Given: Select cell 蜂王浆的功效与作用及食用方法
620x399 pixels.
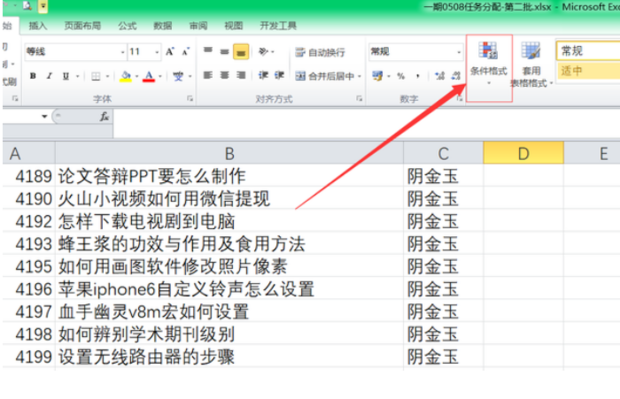Looking at the screenshot, I should pos(229,244).
